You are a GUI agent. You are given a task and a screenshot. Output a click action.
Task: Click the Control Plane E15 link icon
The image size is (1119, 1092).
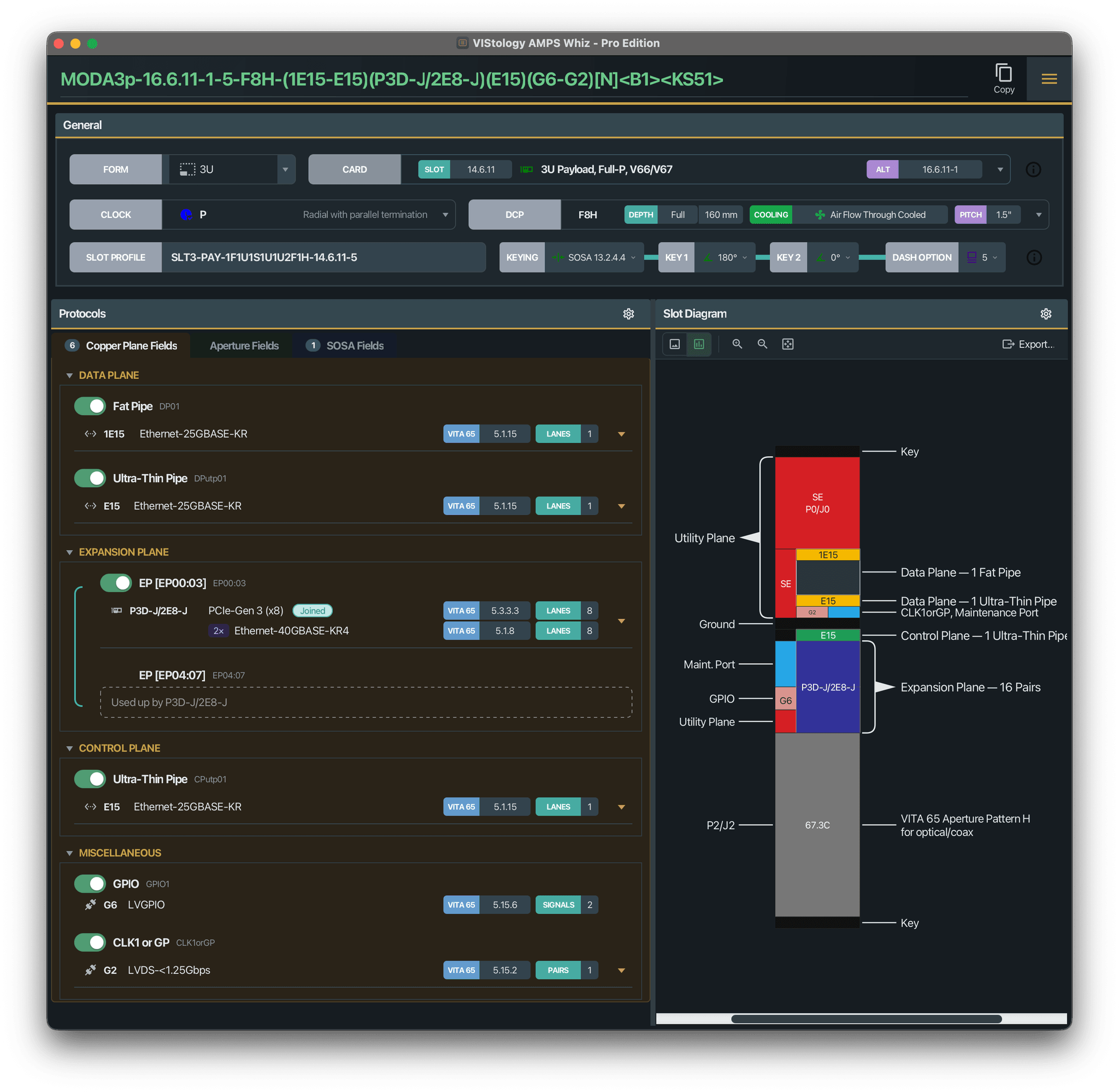(x=90, y=806)
